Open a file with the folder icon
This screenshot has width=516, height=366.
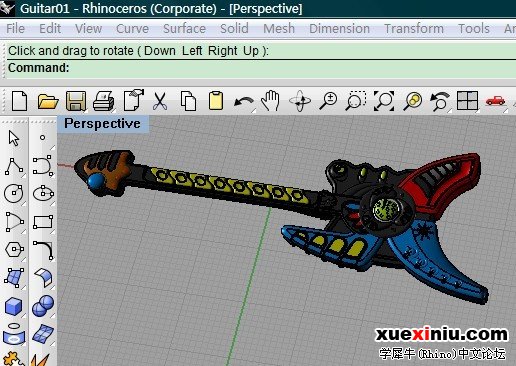(48, 101)
